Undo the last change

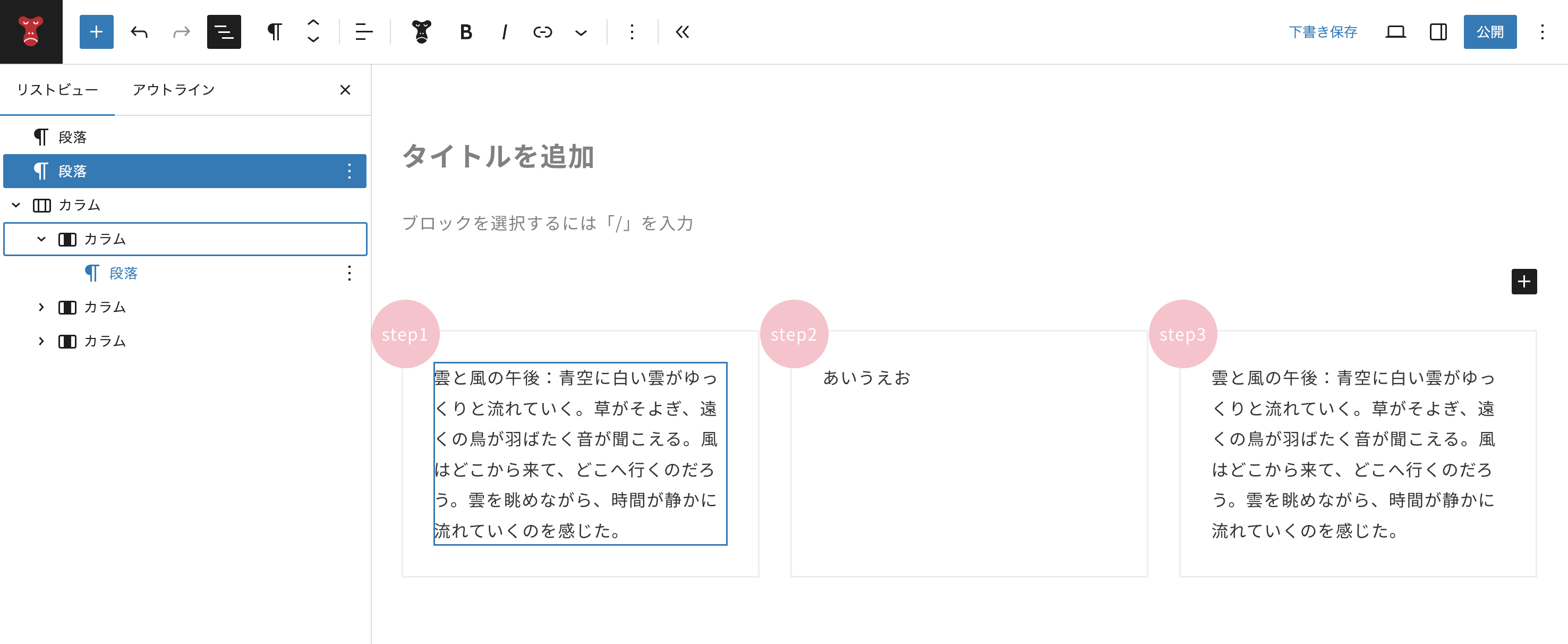coord(139,32)
